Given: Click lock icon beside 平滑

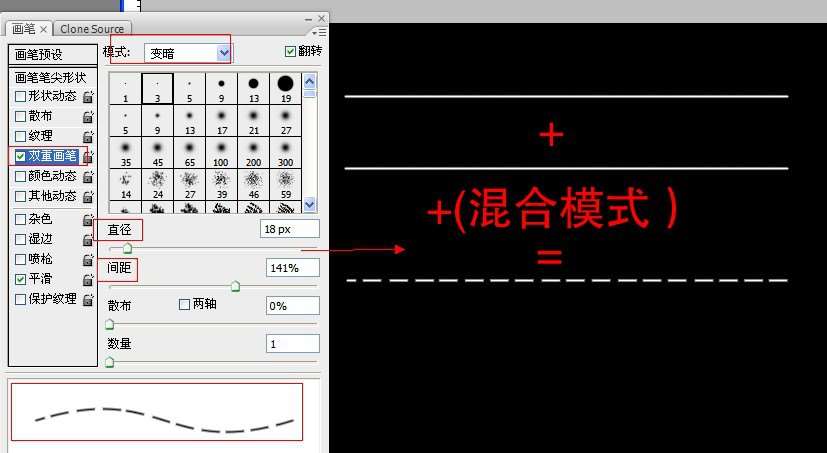Looking at the screenshot, I should [89, 279].
